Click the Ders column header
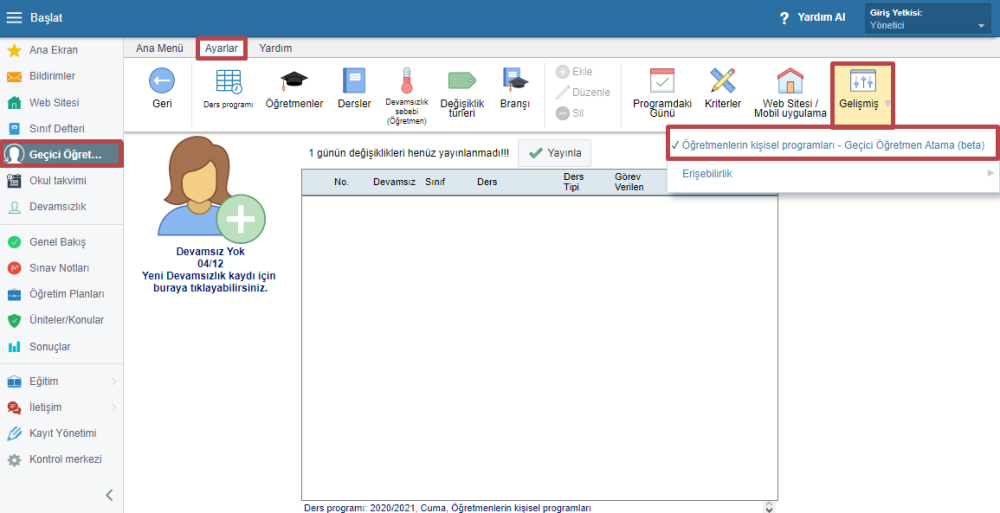Image resolution: width=1000 pixels, height=513 pixels. 487,182
